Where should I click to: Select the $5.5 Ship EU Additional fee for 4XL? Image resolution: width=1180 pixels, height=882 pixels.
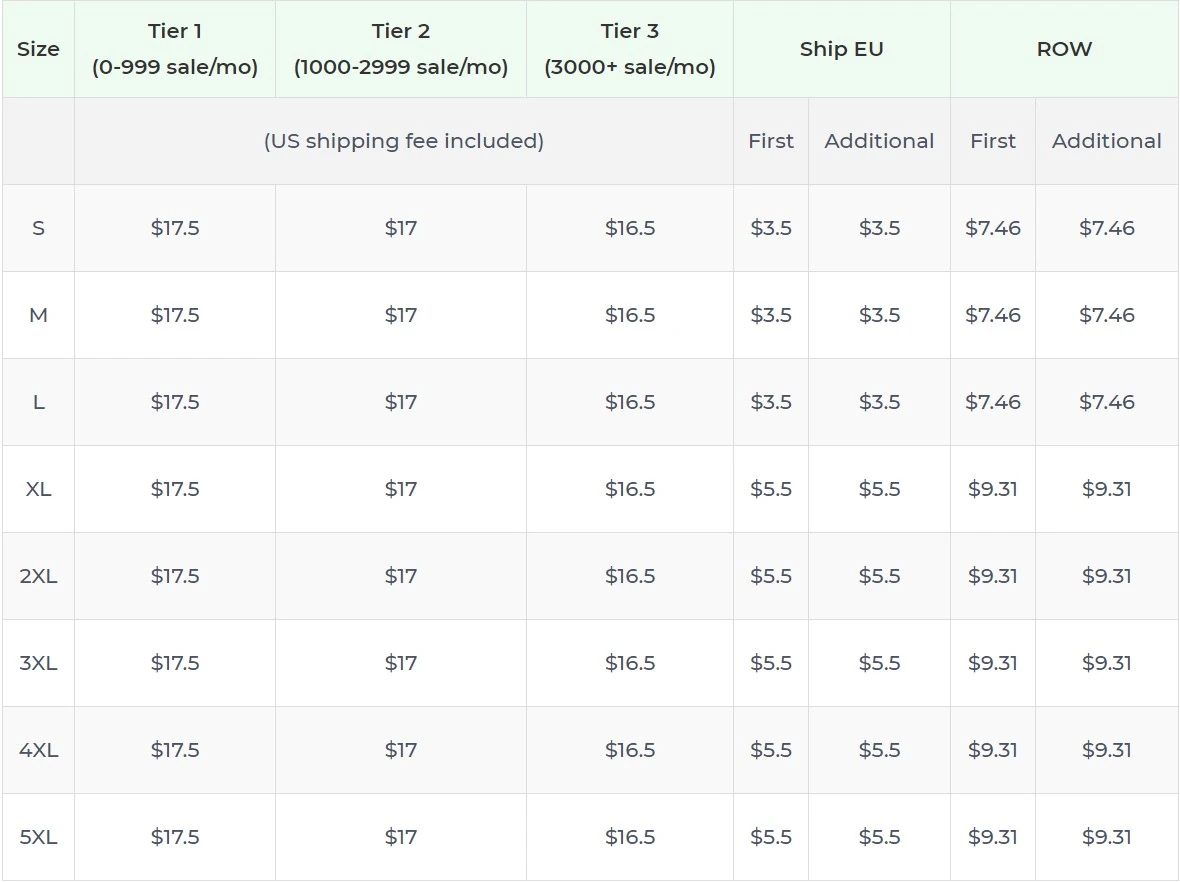point(878,750)
